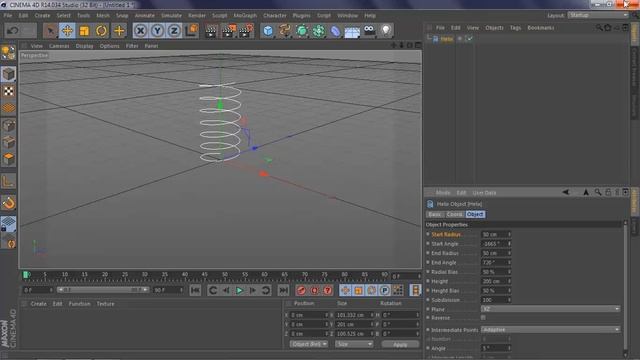Screen dimensions: 640x360
Task: Select the Live Selection arrow tool
Action: click(x=50, y=31)
